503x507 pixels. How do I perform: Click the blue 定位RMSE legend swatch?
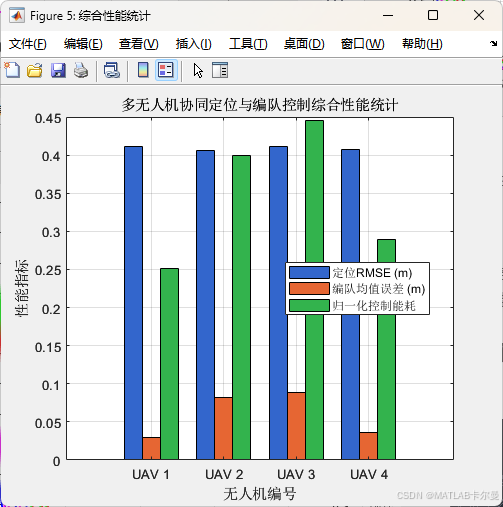(309, 272)
